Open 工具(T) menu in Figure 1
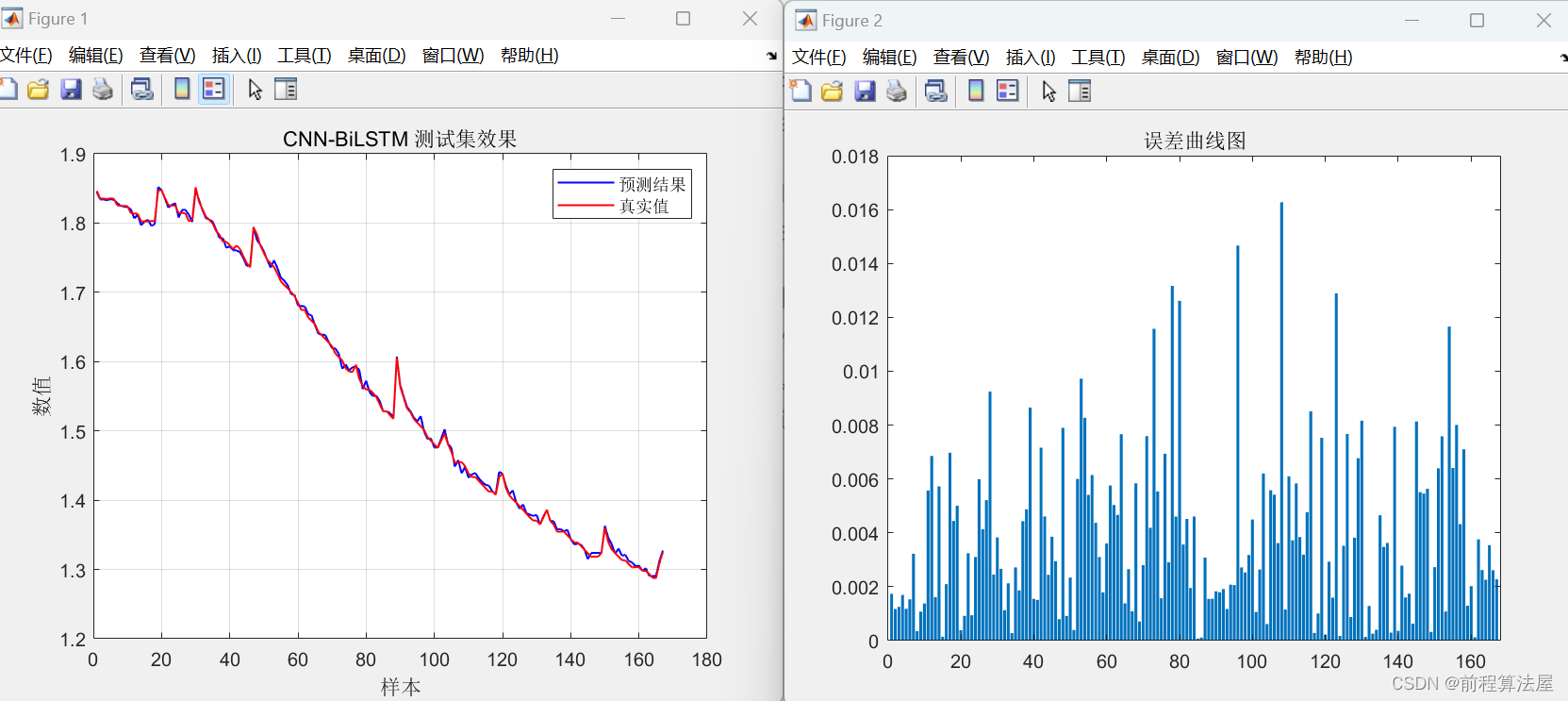Screen dimensions: 1568x701 point(305,56)
